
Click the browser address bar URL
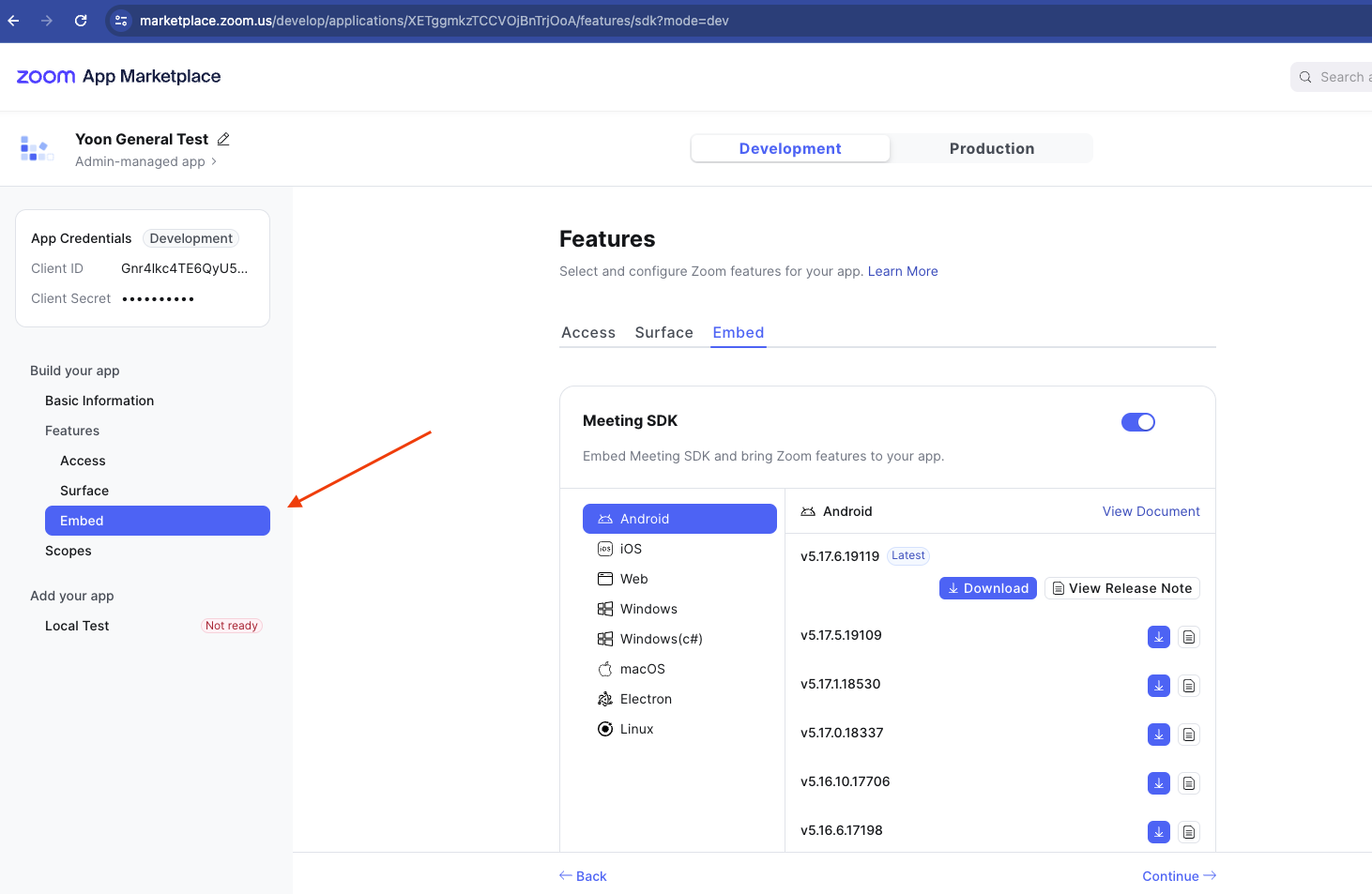434,21
